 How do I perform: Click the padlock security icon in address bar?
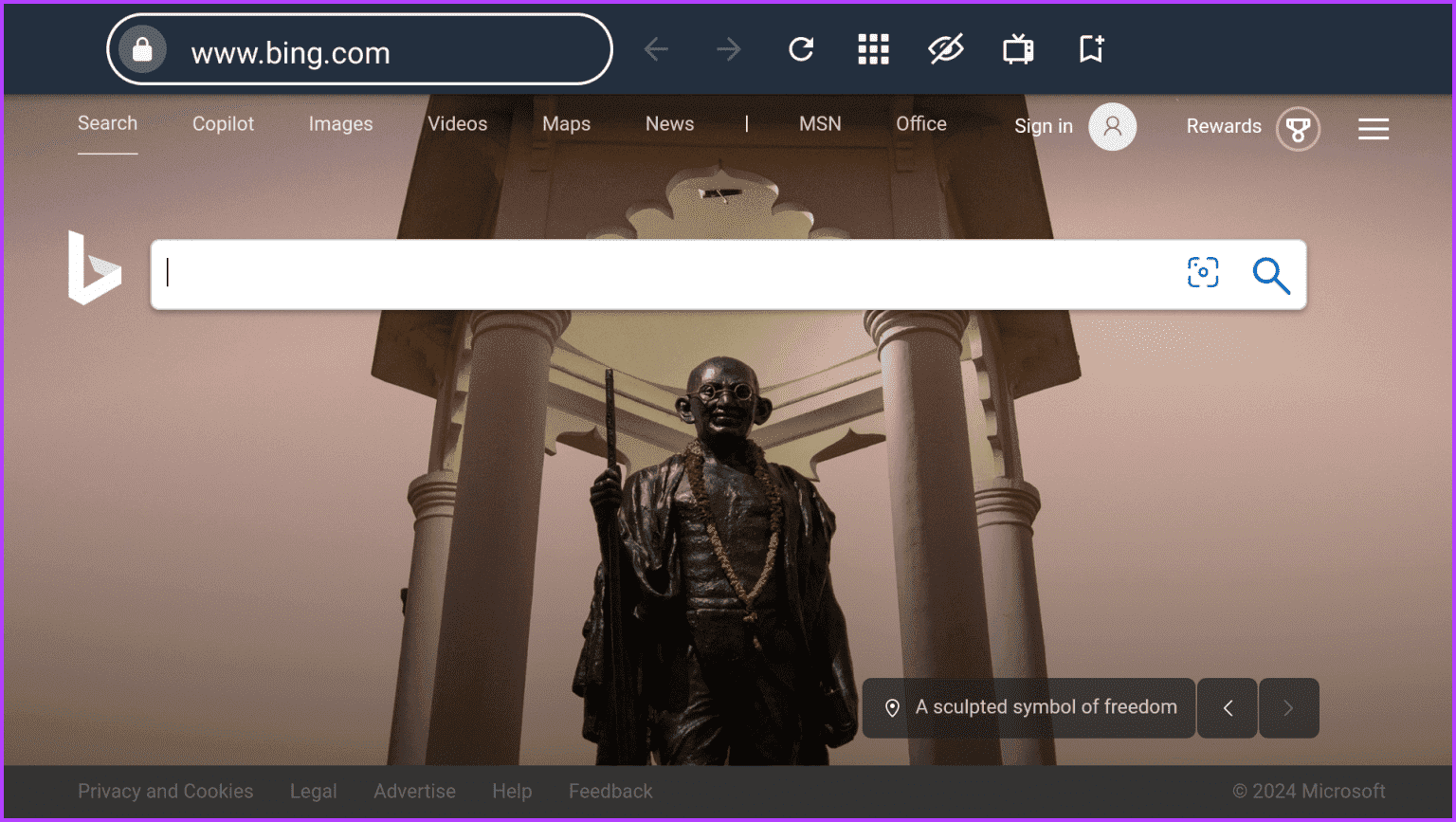click(x=142, y=49)
